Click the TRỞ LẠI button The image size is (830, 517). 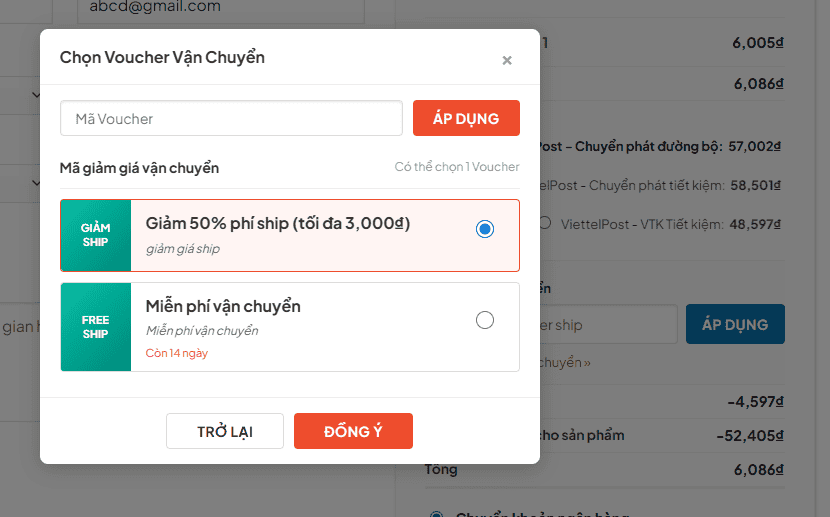click(225, 431)
